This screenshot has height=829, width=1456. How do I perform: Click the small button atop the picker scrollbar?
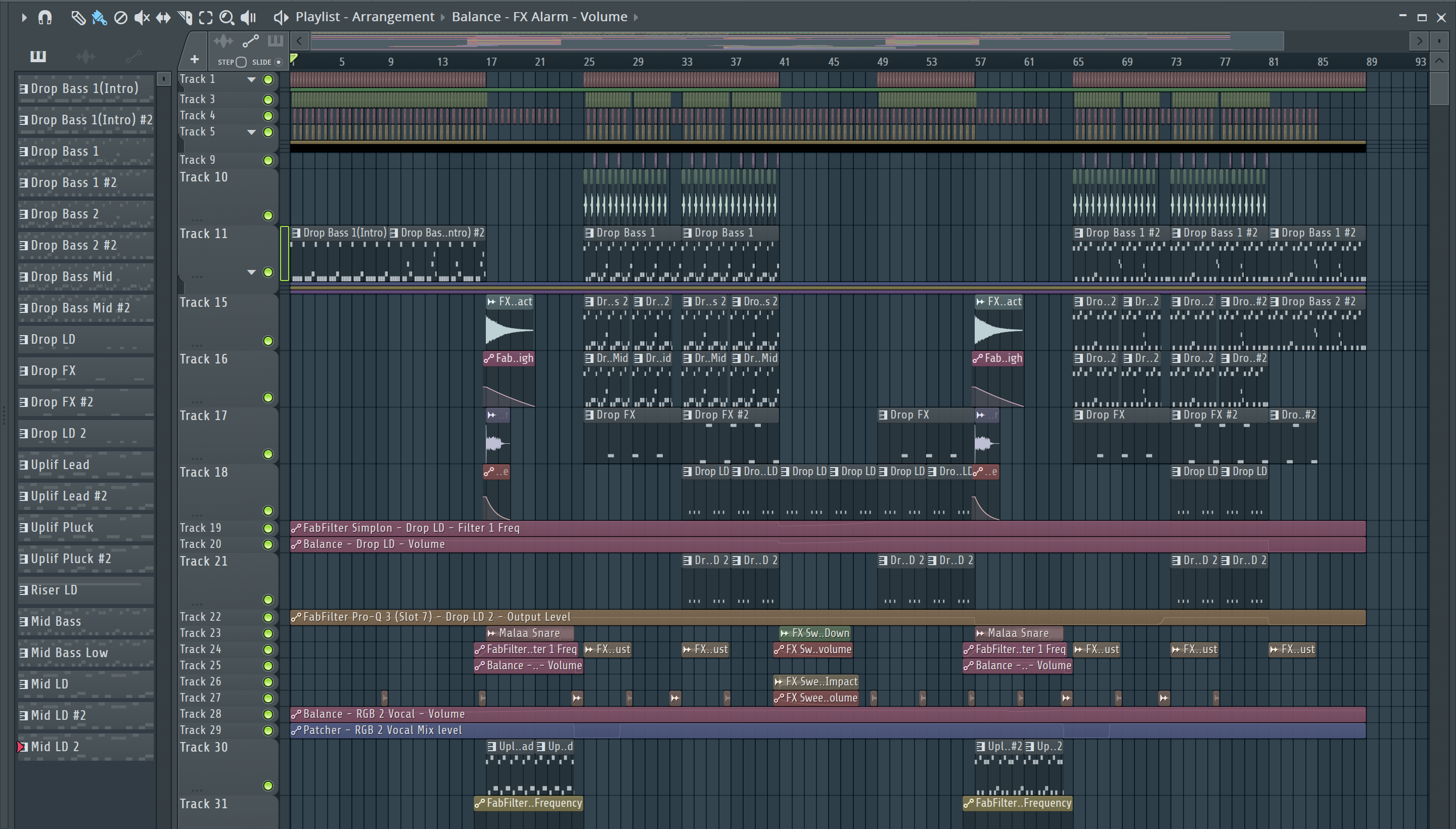pos(163,78)
